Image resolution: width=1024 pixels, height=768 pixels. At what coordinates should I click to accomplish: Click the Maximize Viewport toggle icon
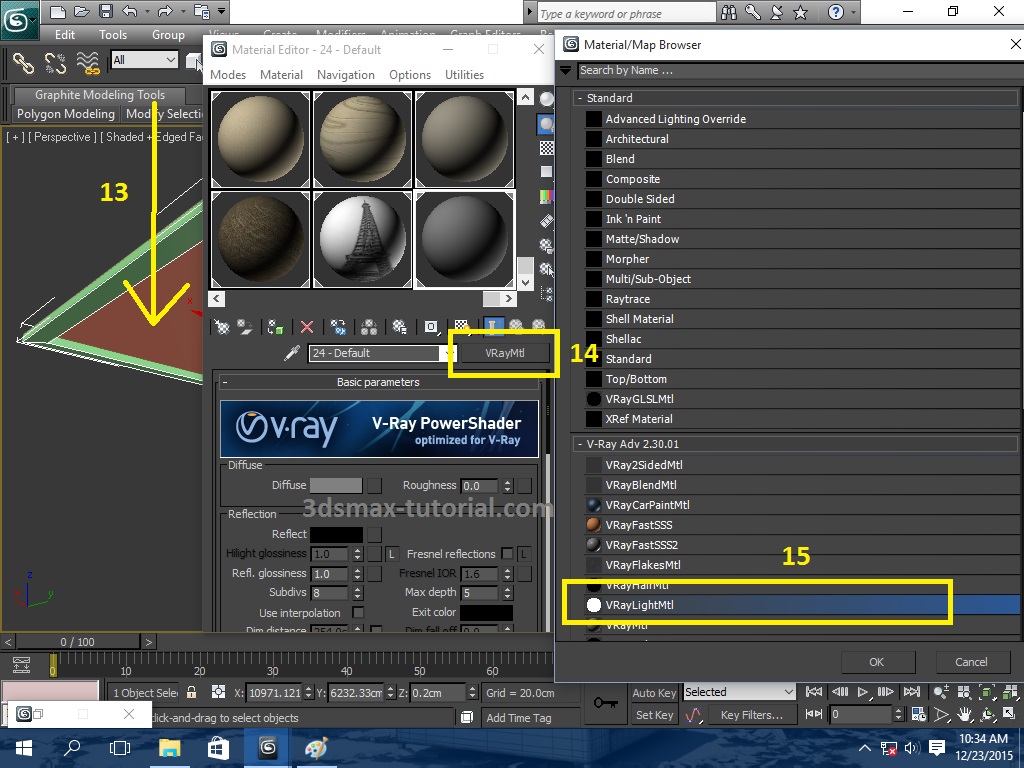[1009, 714]
